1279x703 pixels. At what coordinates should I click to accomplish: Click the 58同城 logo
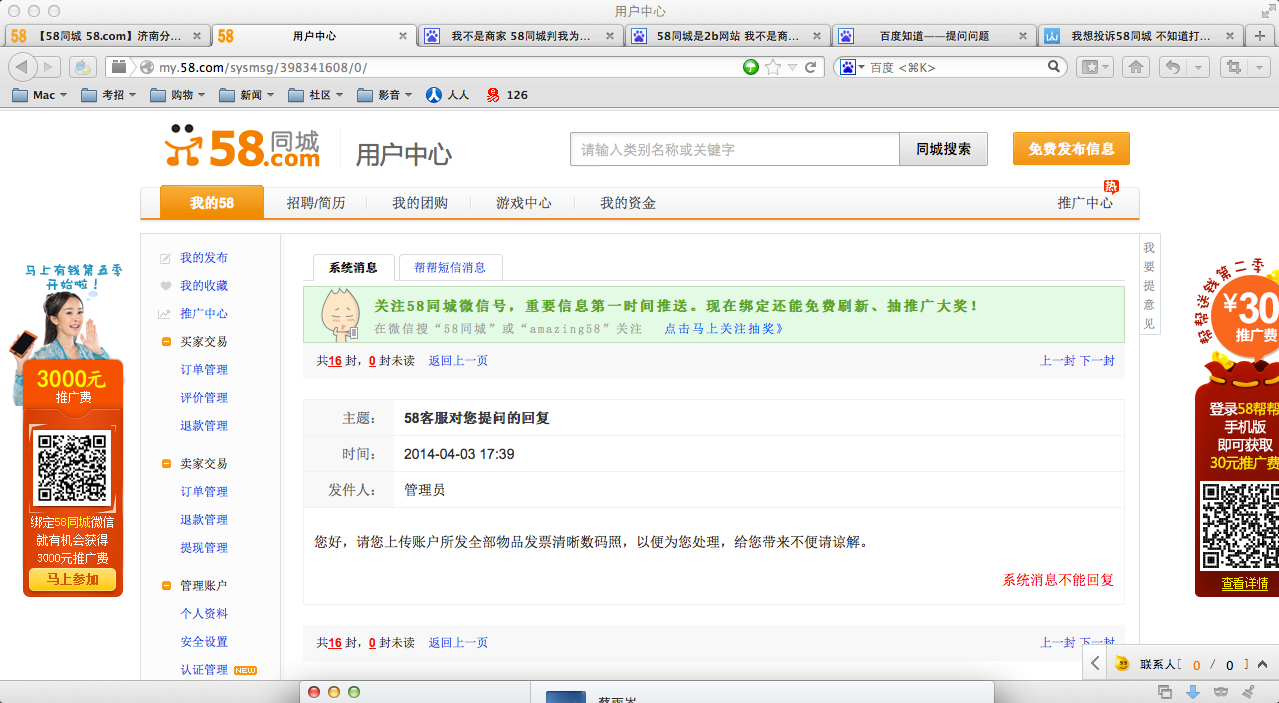(242, 149)
